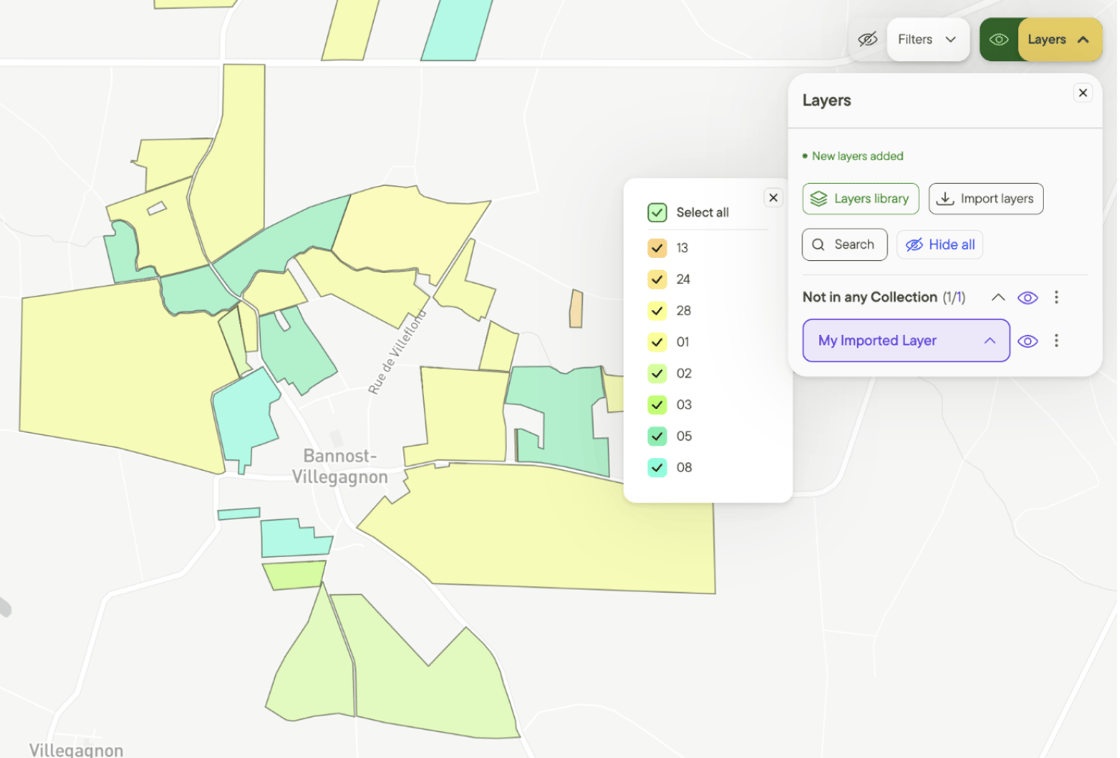The image size is (1120, 758).
Task: Toggle eye icon for Not in any Collection
Action: point(1028,297)
